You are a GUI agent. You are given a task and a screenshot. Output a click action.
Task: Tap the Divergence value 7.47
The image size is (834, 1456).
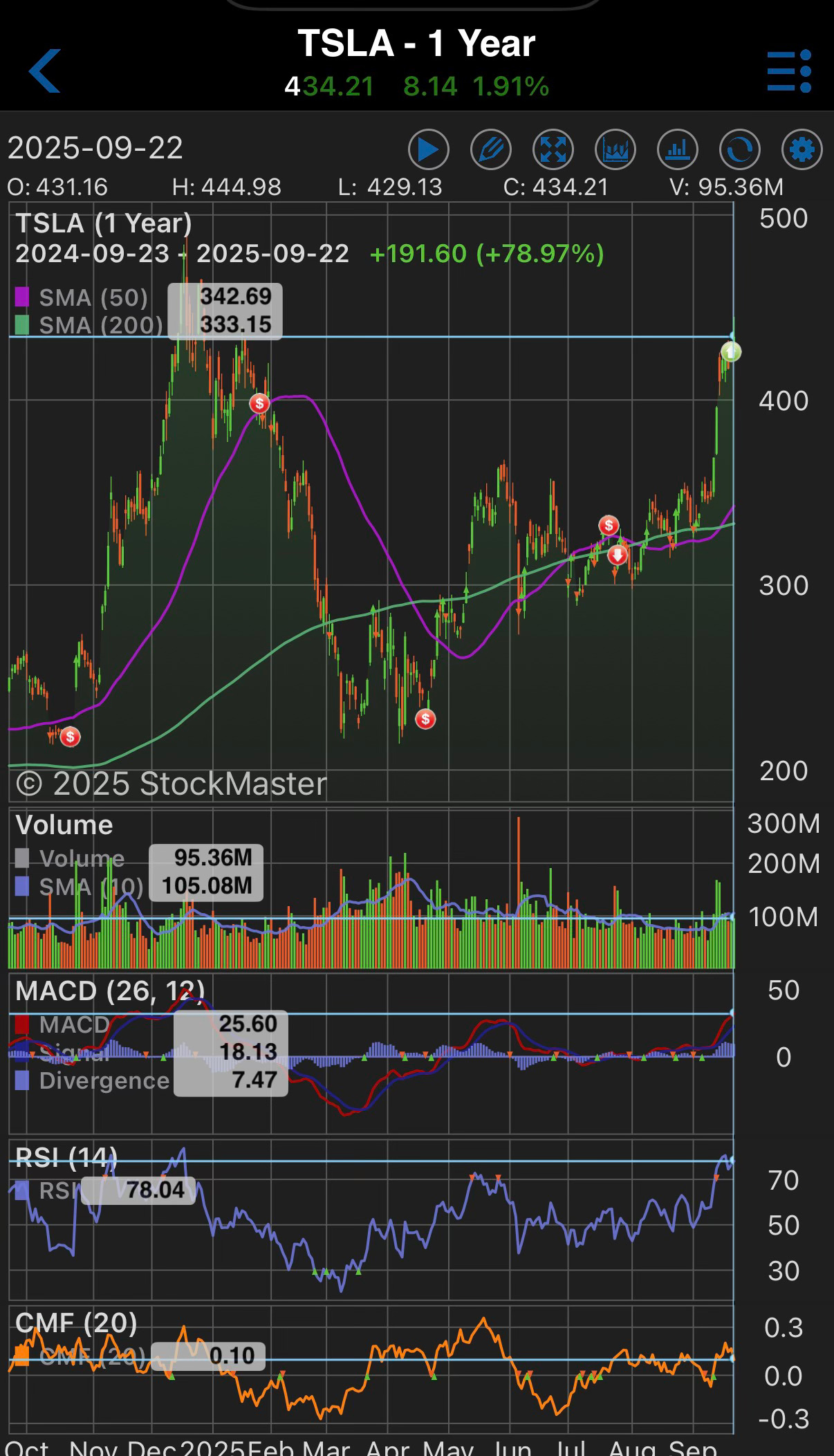(x=254, y=1080)
